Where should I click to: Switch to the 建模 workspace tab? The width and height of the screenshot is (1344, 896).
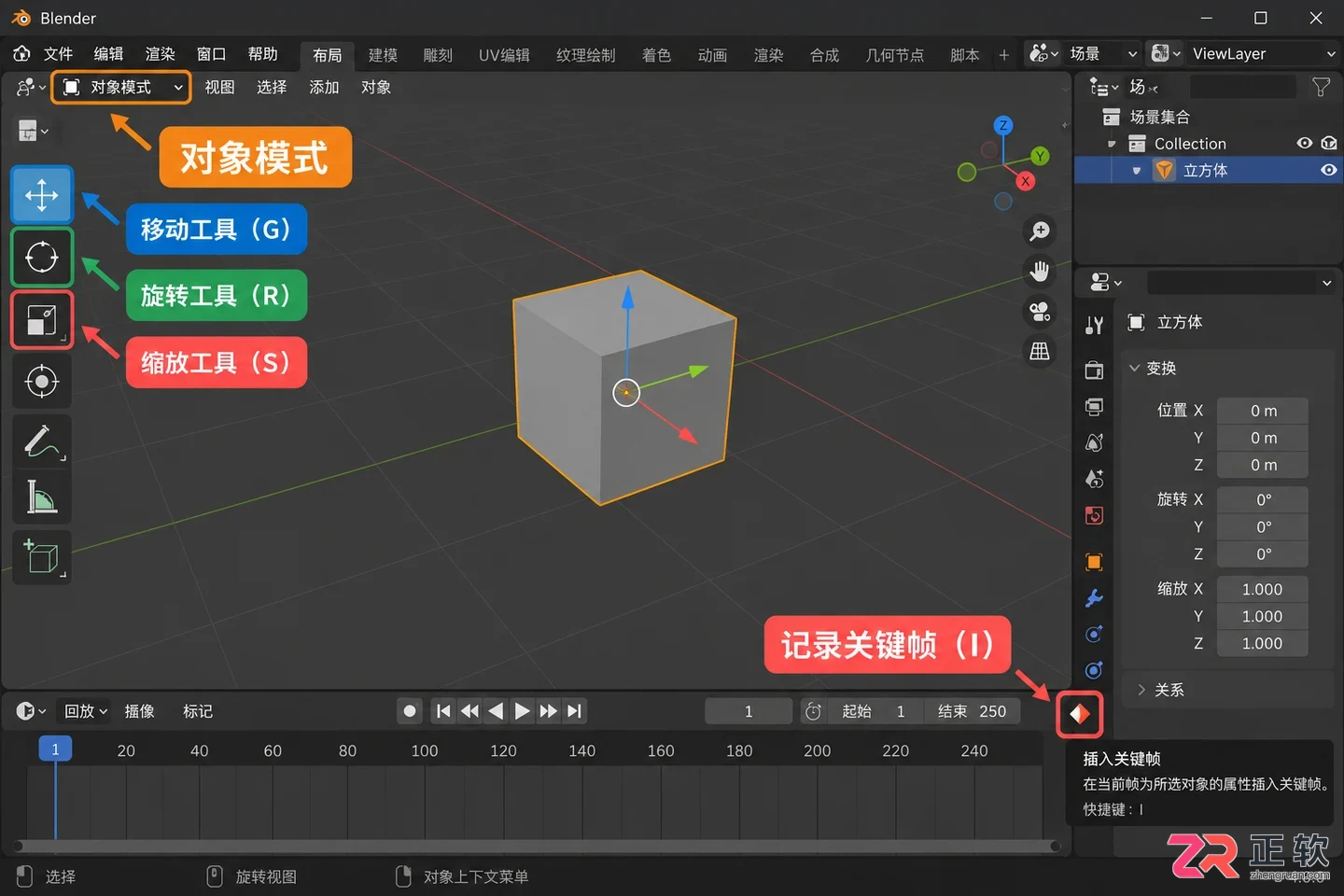tap(383, 55)
